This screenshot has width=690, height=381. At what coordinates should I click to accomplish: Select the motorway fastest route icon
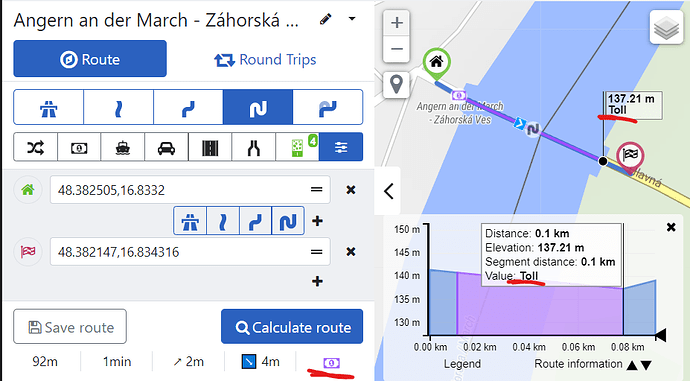click(x=48, y=107)
